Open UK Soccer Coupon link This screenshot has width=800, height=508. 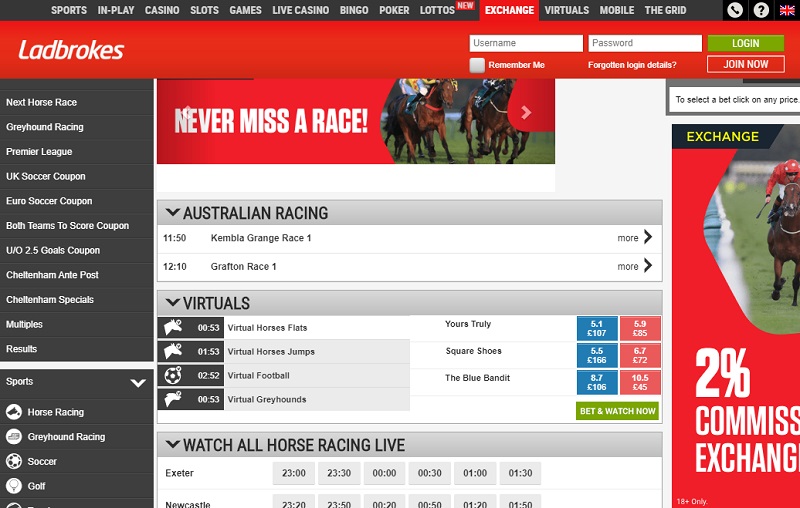point(45,176)
